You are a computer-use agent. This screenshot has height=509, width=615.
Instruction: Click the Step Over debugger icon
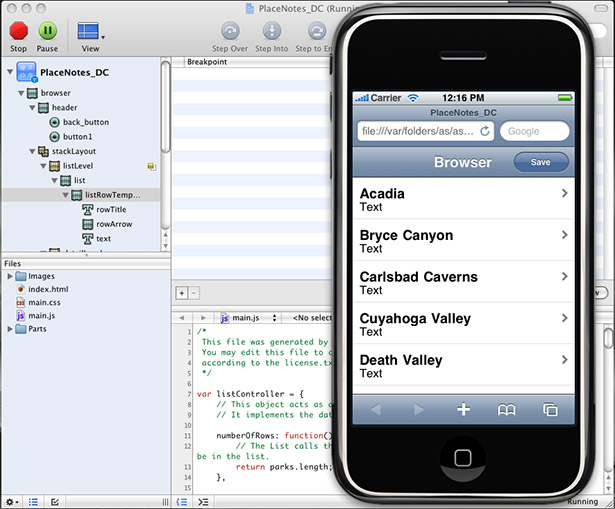point(230,31)
